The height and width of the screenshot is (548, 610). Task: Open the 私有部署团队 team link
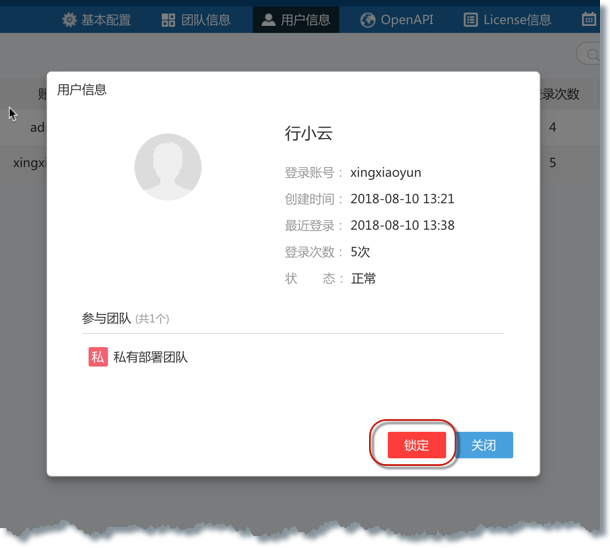pos(150,357)
